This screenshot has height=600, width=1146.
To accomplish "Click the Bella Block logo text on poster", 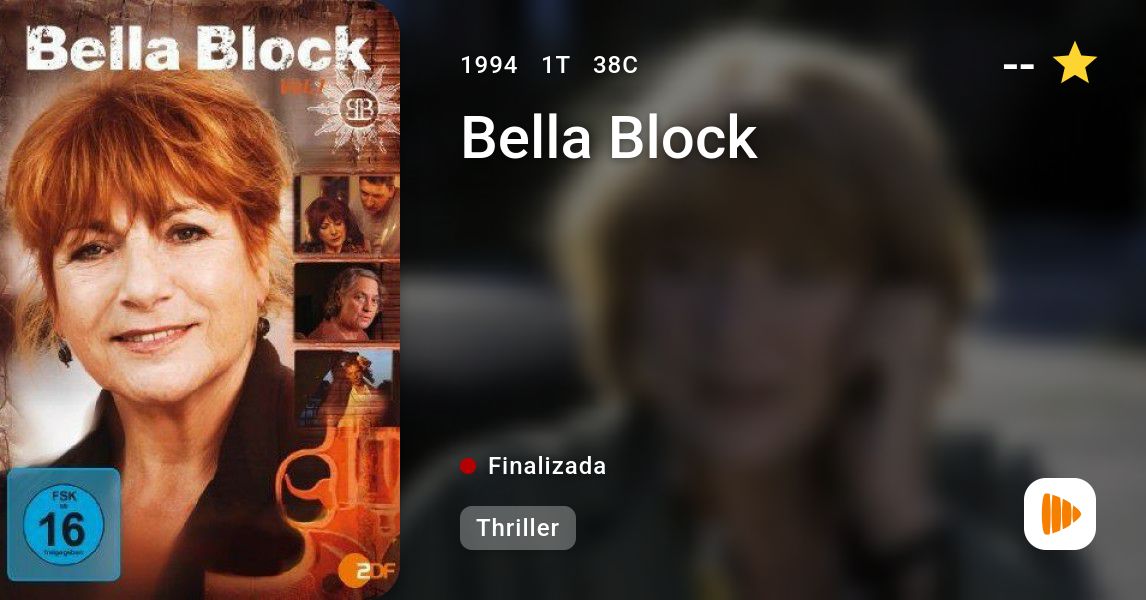I will point(197,51).
